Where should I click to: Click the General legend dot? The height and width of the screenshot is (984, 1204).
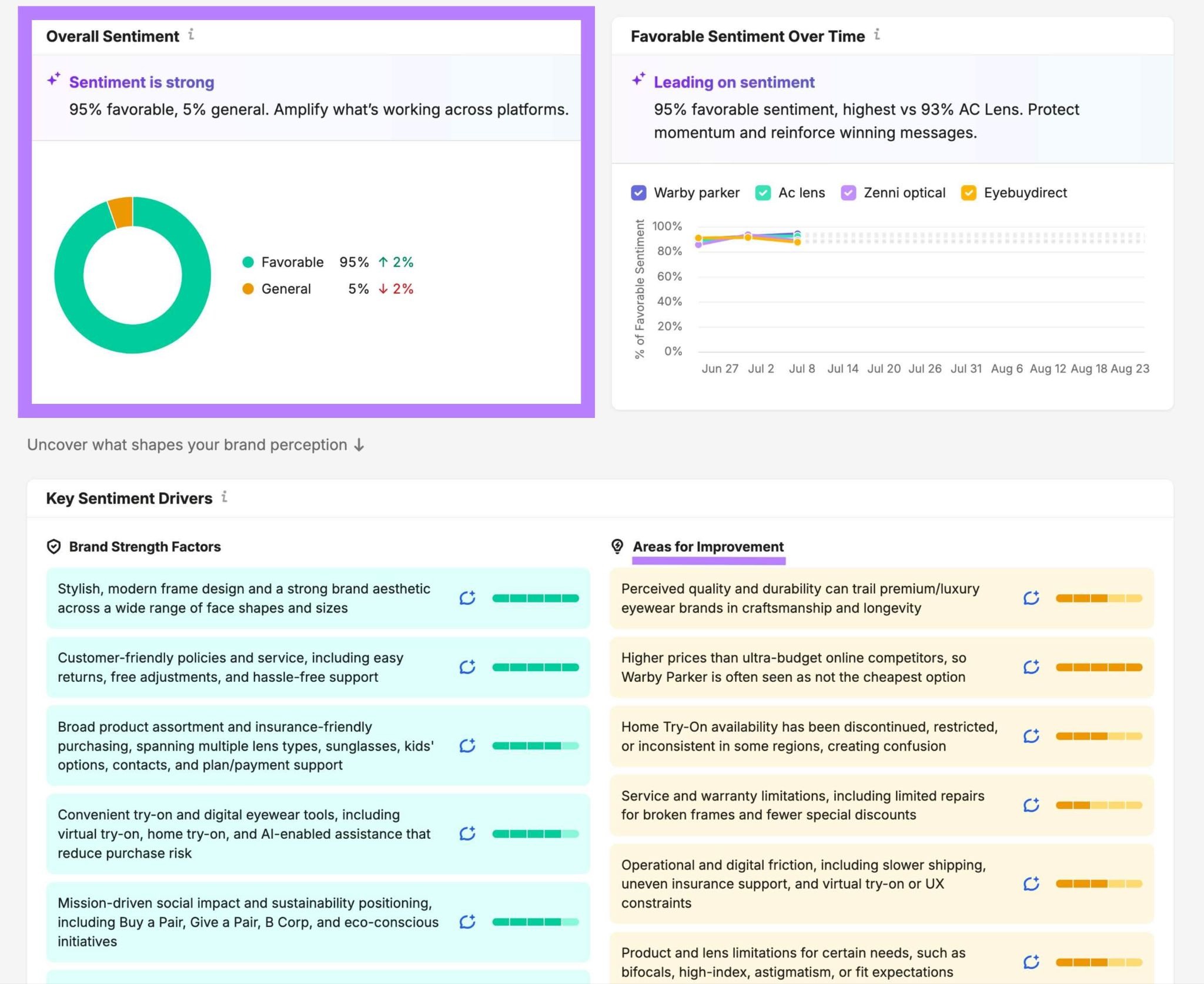248,289
